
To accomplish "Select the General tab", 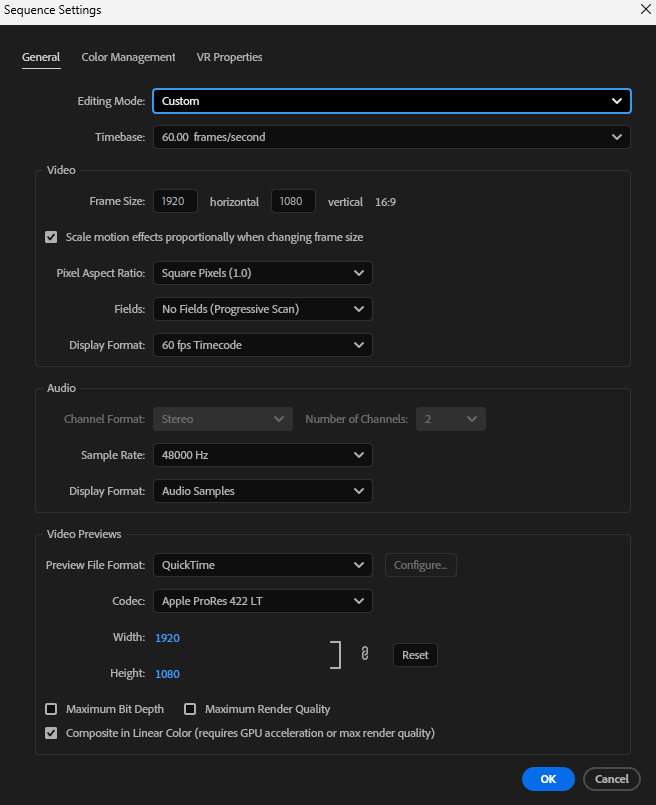I will [40, 57].
